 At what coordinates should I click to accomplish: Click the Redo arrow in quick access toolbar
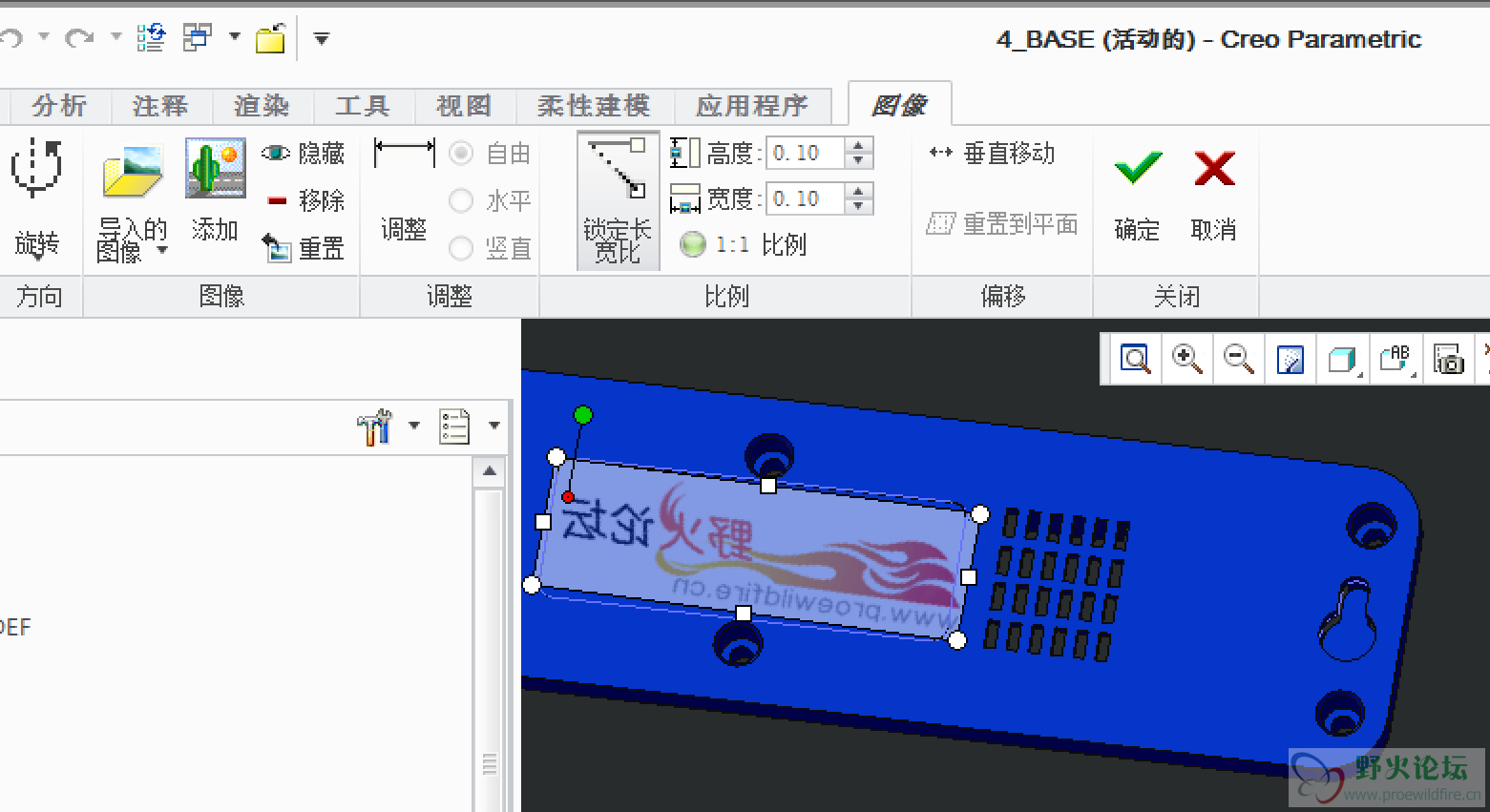(78, 38)
